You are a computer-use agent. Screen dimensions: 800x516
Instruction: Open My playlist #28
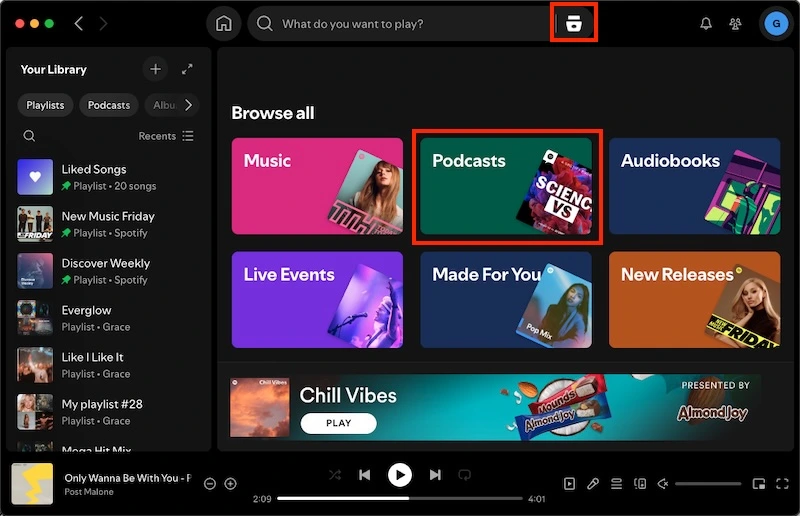(107, 412)
